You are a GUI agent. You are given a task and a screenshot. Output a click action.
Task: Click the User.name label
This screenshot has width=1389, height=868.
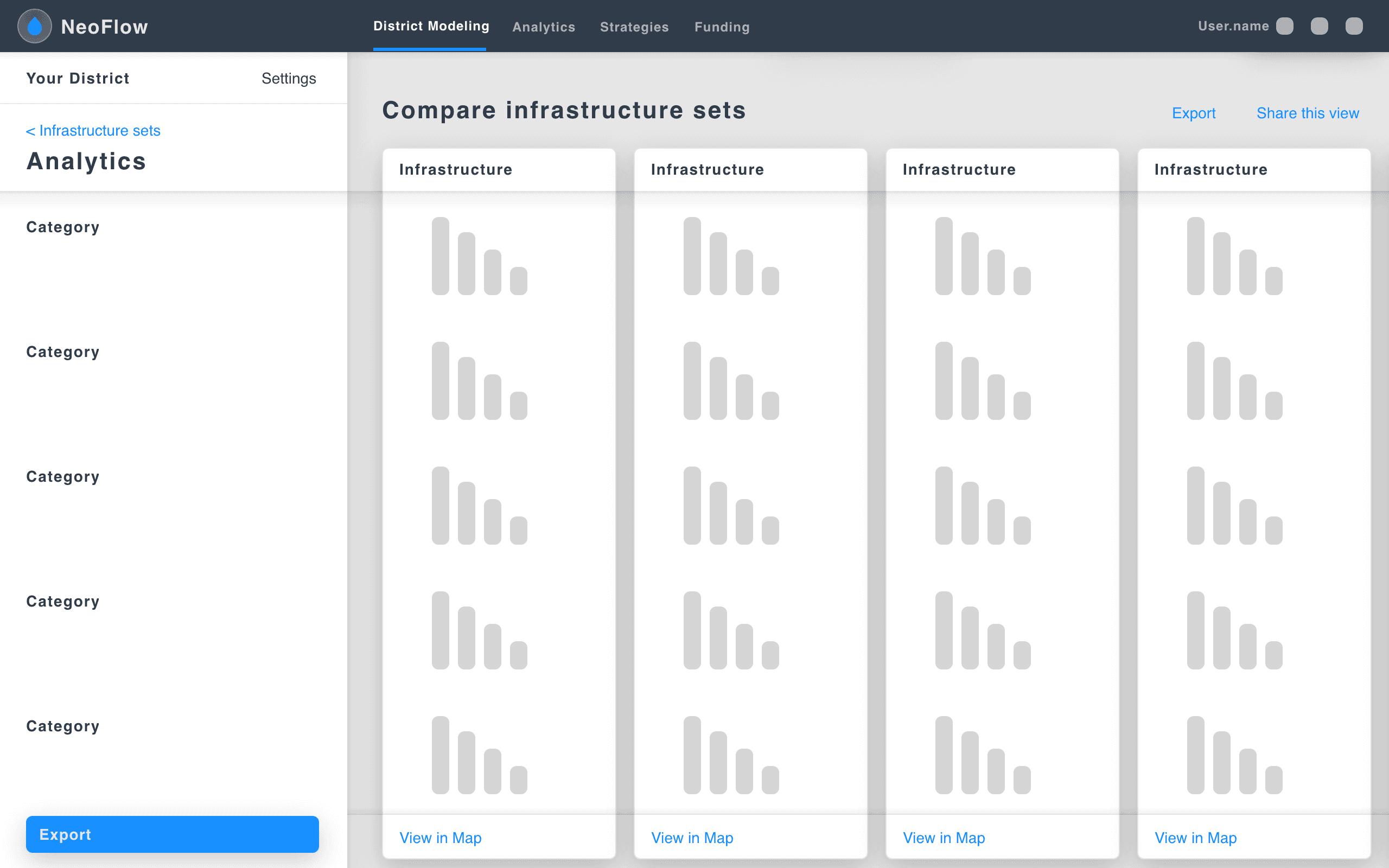[x=1233, y=26]
